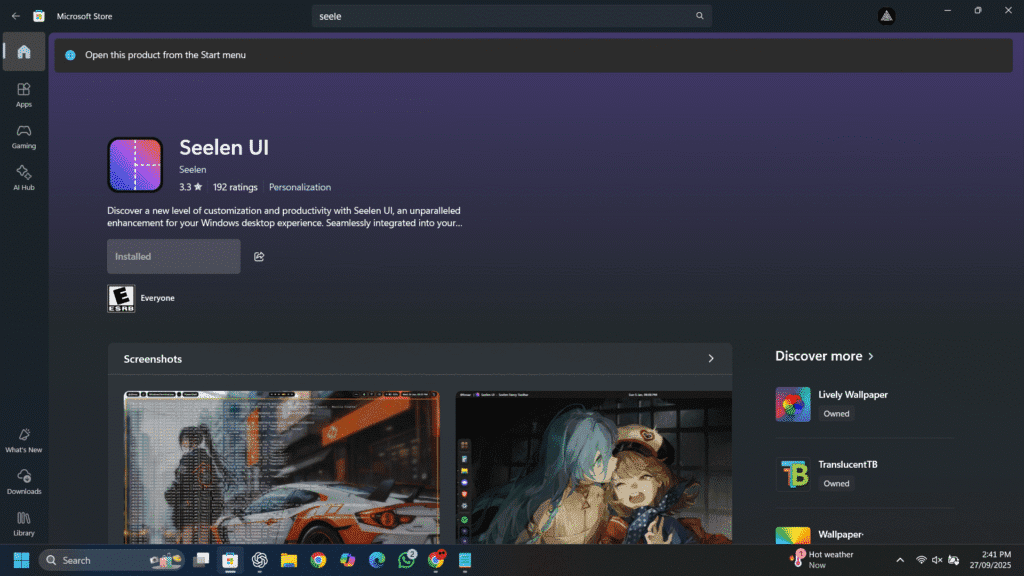The height and width of the screenshot is (576, 1024).
Task: Open What's New in sidebar
Action: pyautogui.click(x=24, y=440)
